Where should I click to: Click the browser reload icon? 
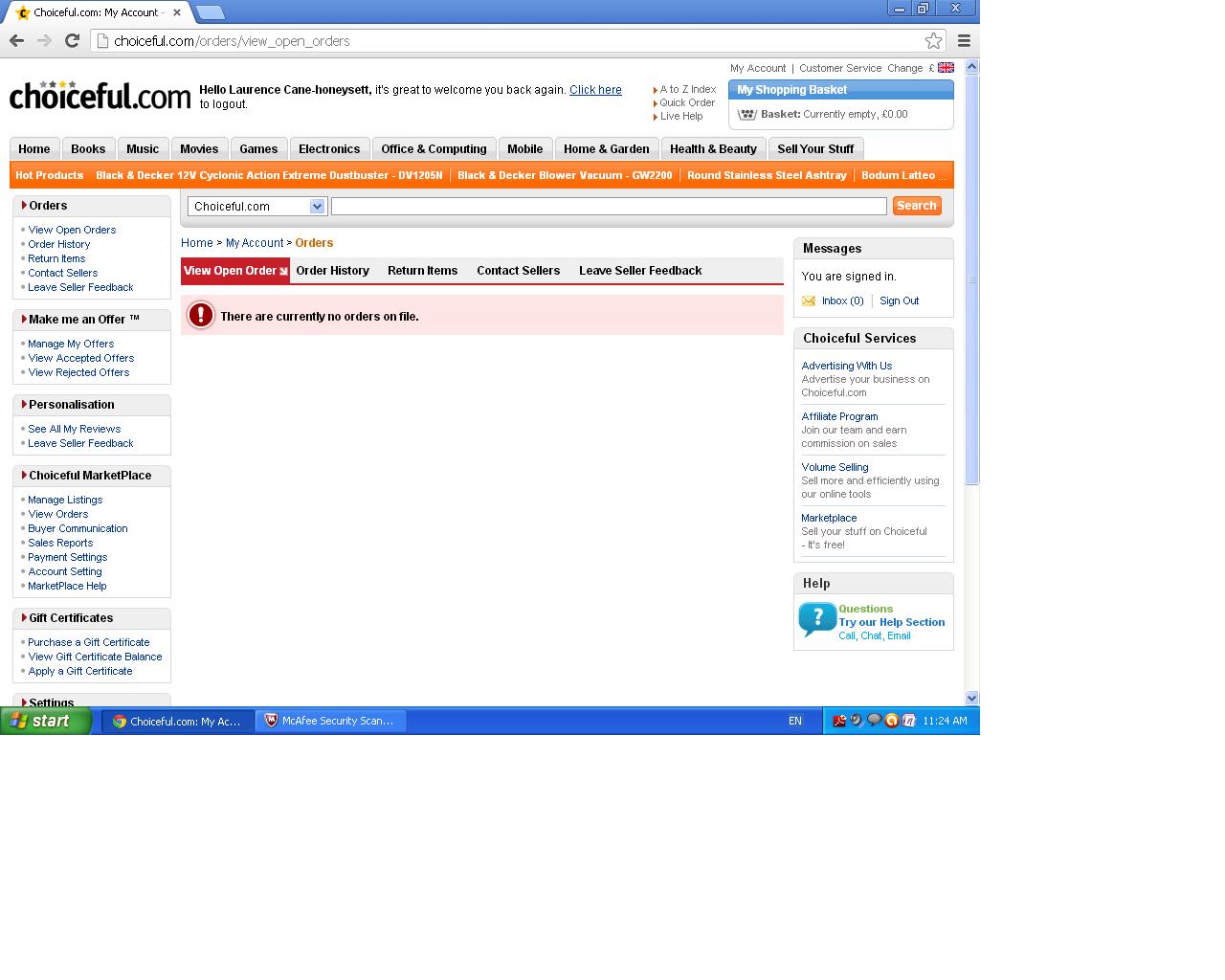(x=72, y=40)
